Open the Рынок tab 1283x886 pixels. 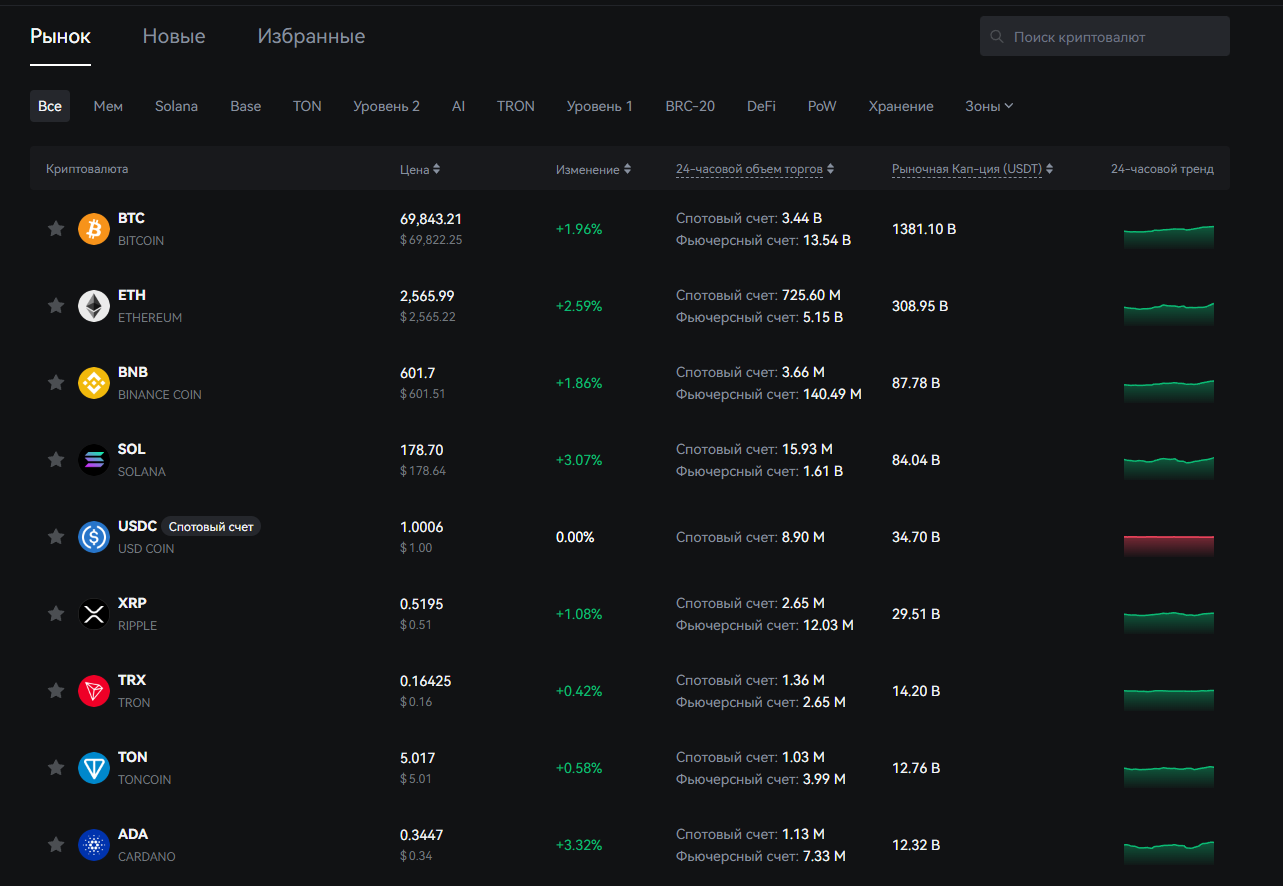point(60,37)
